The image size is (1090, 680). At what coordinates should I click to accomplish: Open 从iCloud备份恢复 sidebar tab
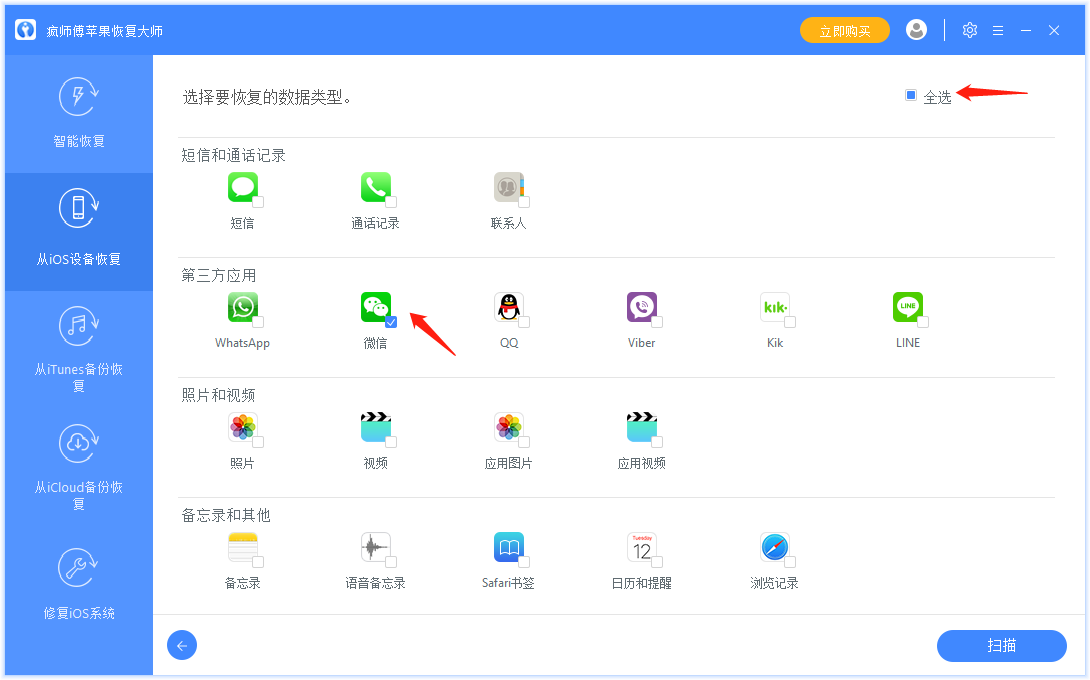(x=79, y=468)
